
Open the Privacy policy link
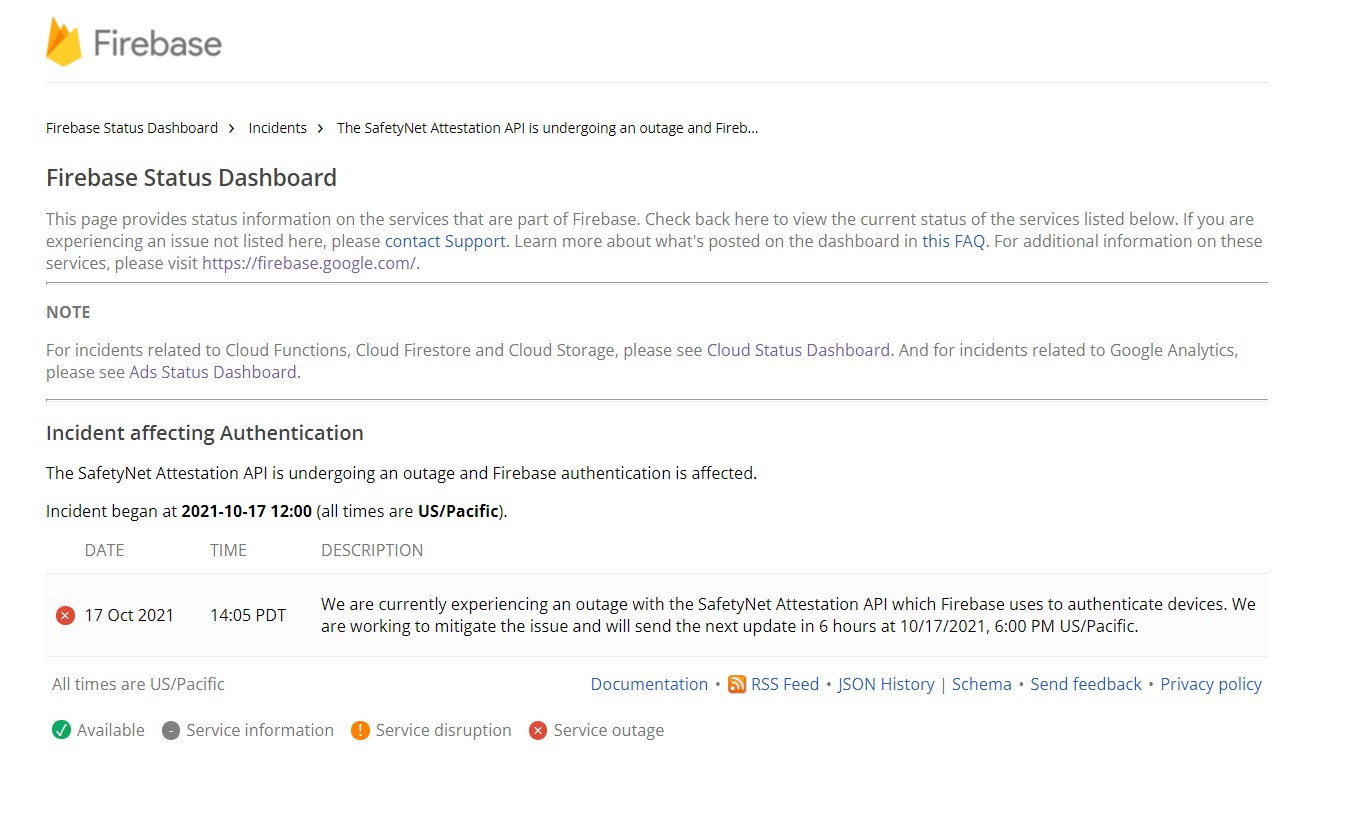(1211, 684)
